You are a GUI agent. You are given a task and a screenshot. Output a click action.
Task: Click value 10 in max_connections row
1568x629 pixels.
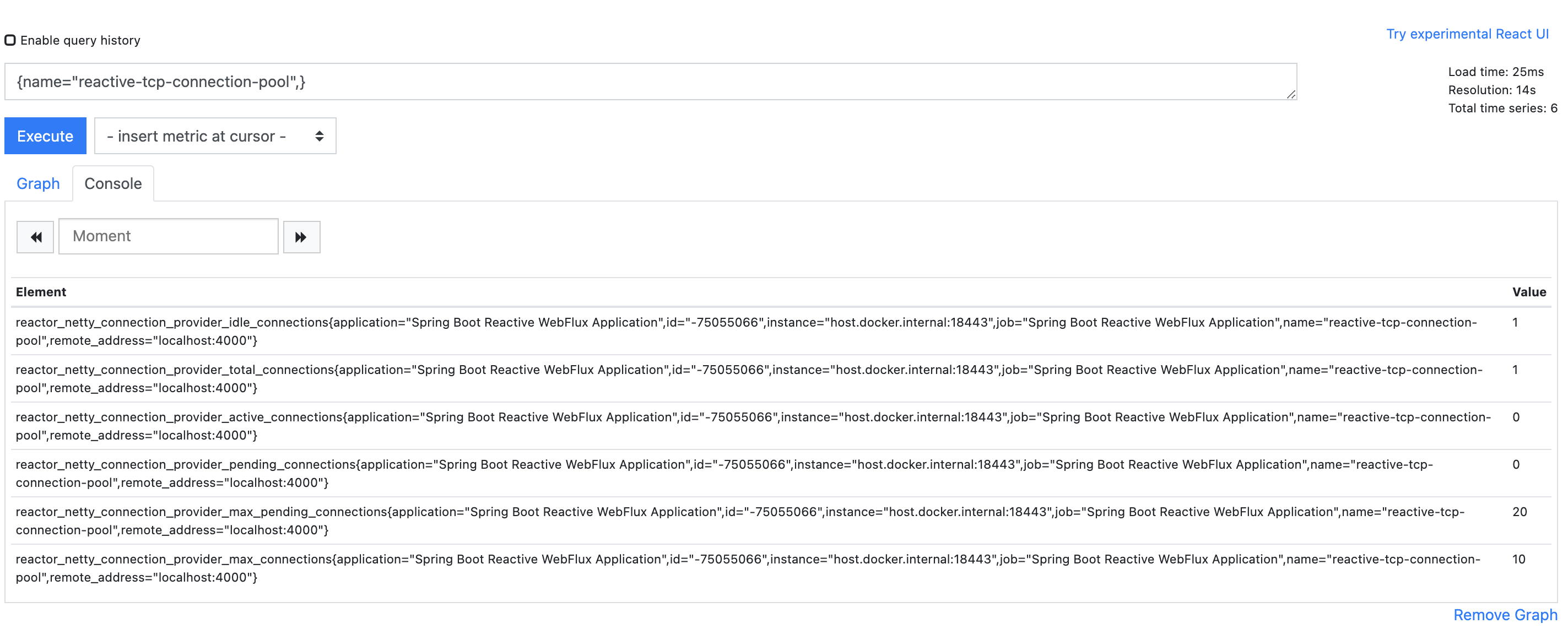click(x=1519, y=560)
